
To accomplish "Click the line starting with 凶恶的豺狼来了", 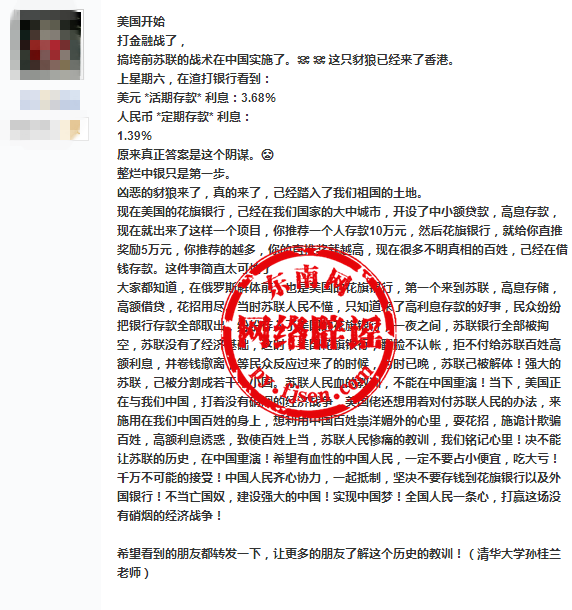I will coord(270,193).
